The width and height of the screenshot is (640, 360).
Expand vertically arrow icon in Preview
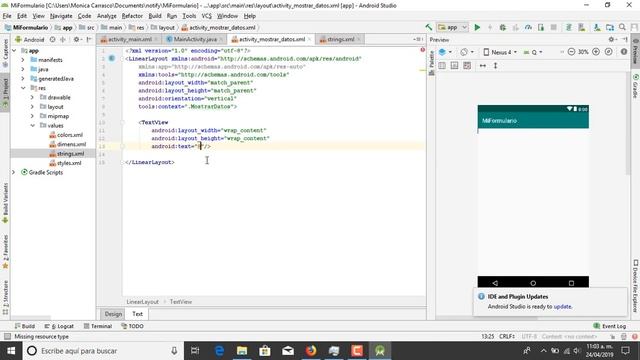pyautogui.click(x=496, y=66)
